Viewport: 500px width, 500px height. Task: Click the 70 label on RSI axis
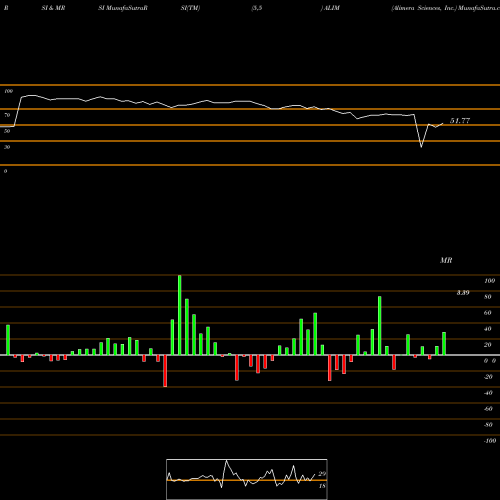click(x=7, y=115)
